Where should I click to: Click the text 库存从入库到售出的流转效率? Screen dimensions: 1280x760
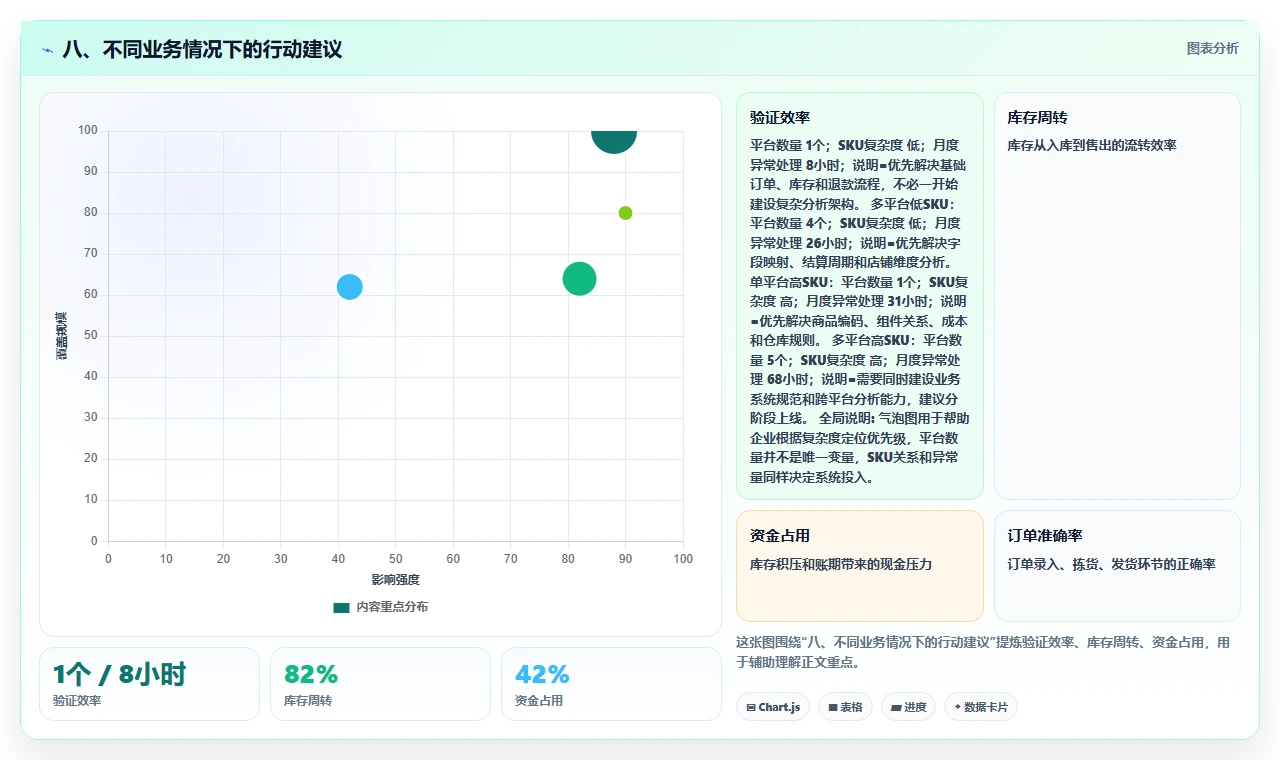[x=1092, y=145]
